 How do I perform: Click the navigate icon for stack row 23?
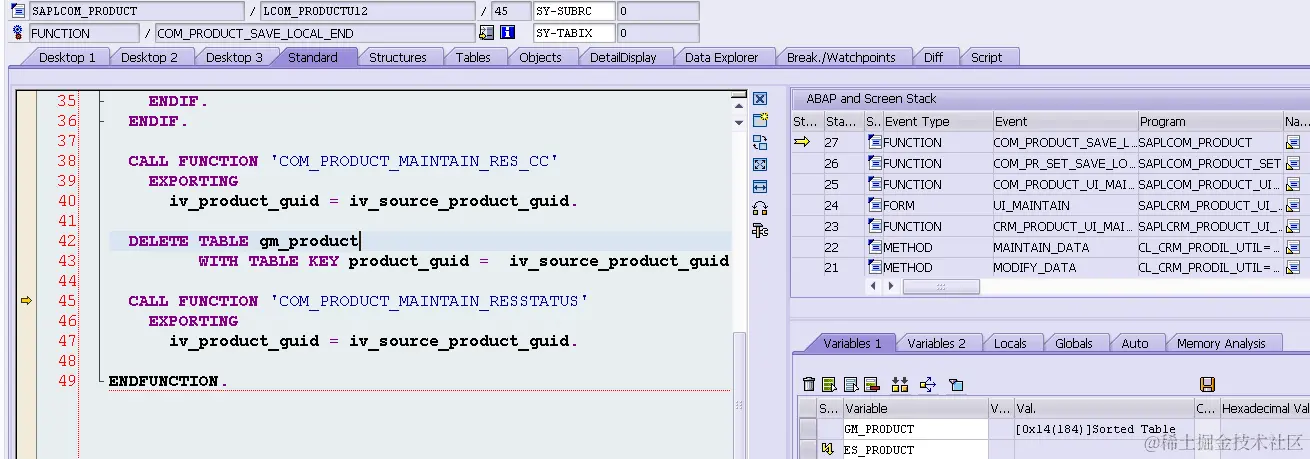click(x=1292, y=227)
